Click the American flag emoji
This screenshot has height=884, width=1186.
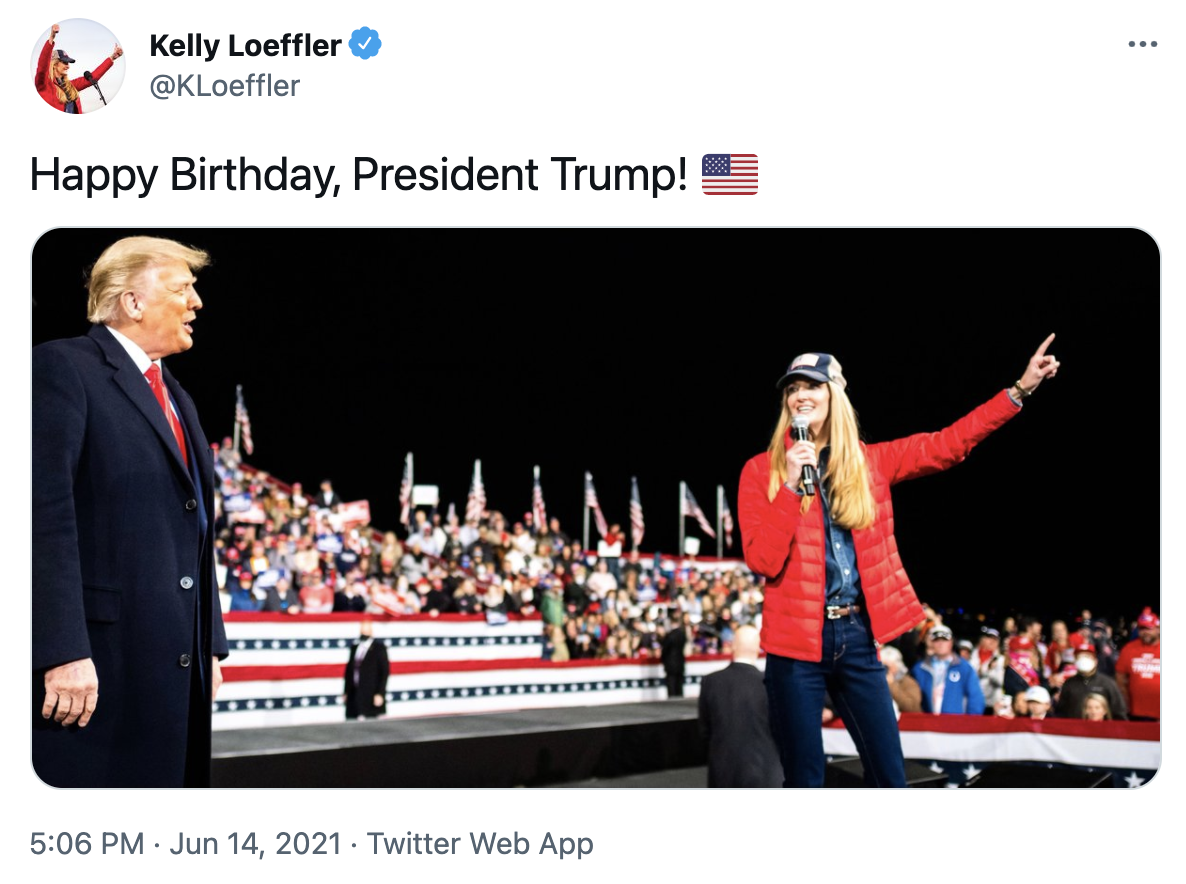pyautogui.click(x=730, y=174)
